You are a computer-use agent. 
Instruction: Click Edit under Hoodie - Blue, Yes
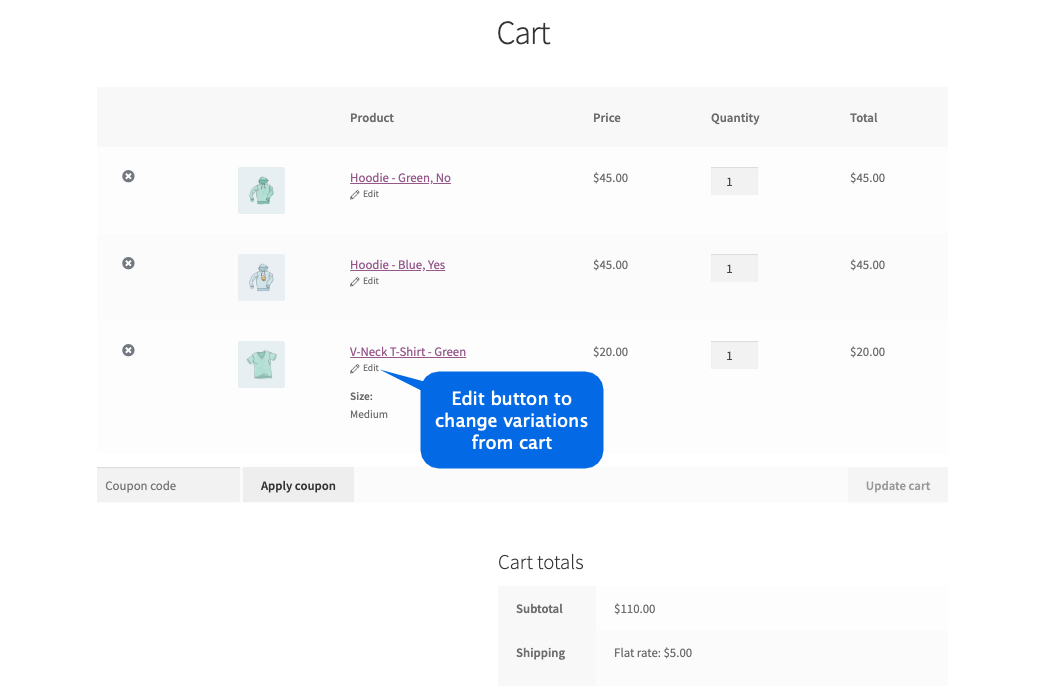click(x=365, y=281)
